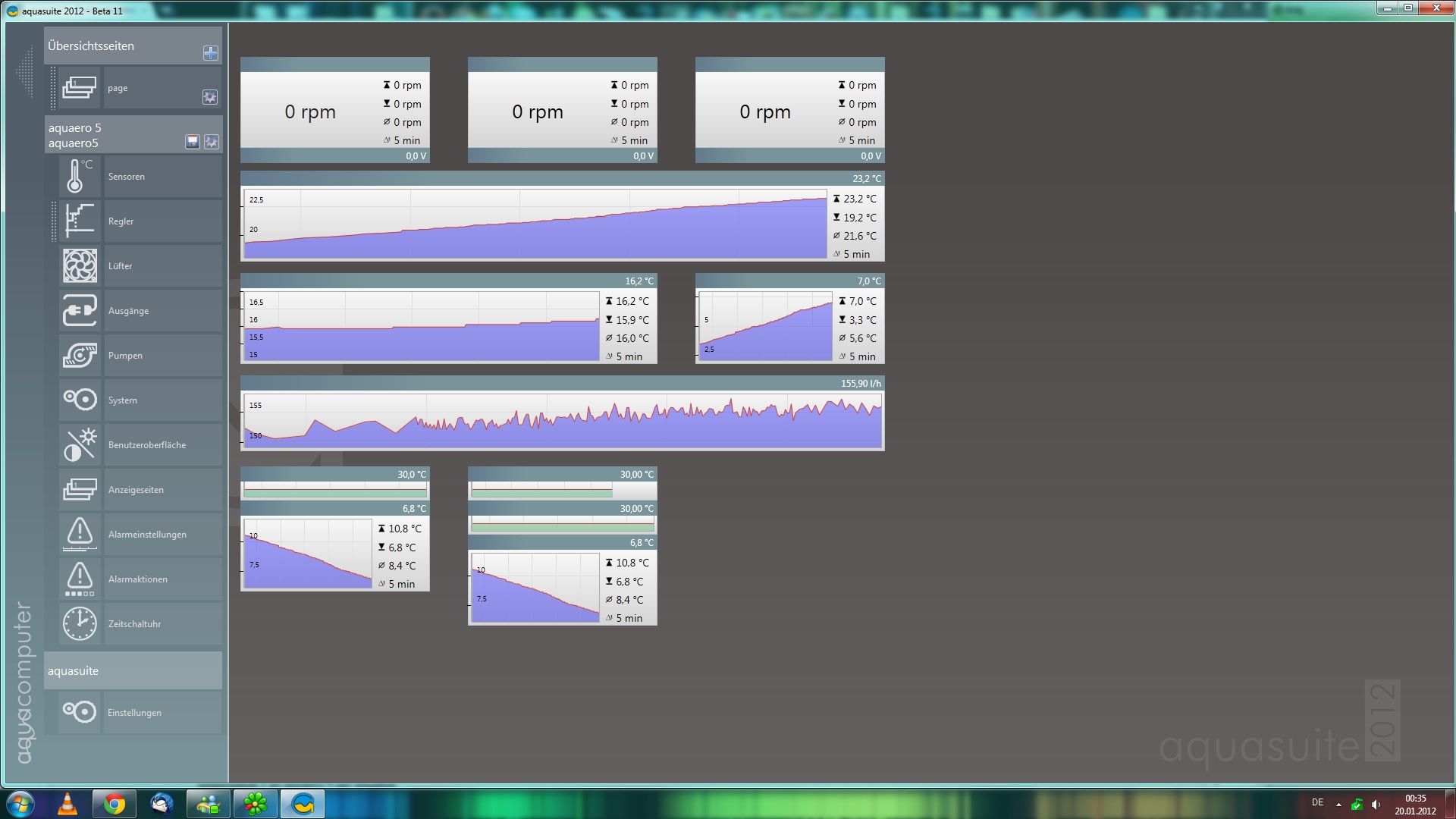This screenshot has width=1456, height=819.
Task: Click the first 30,0 °C green bar
Action: [x=334, y=493]
